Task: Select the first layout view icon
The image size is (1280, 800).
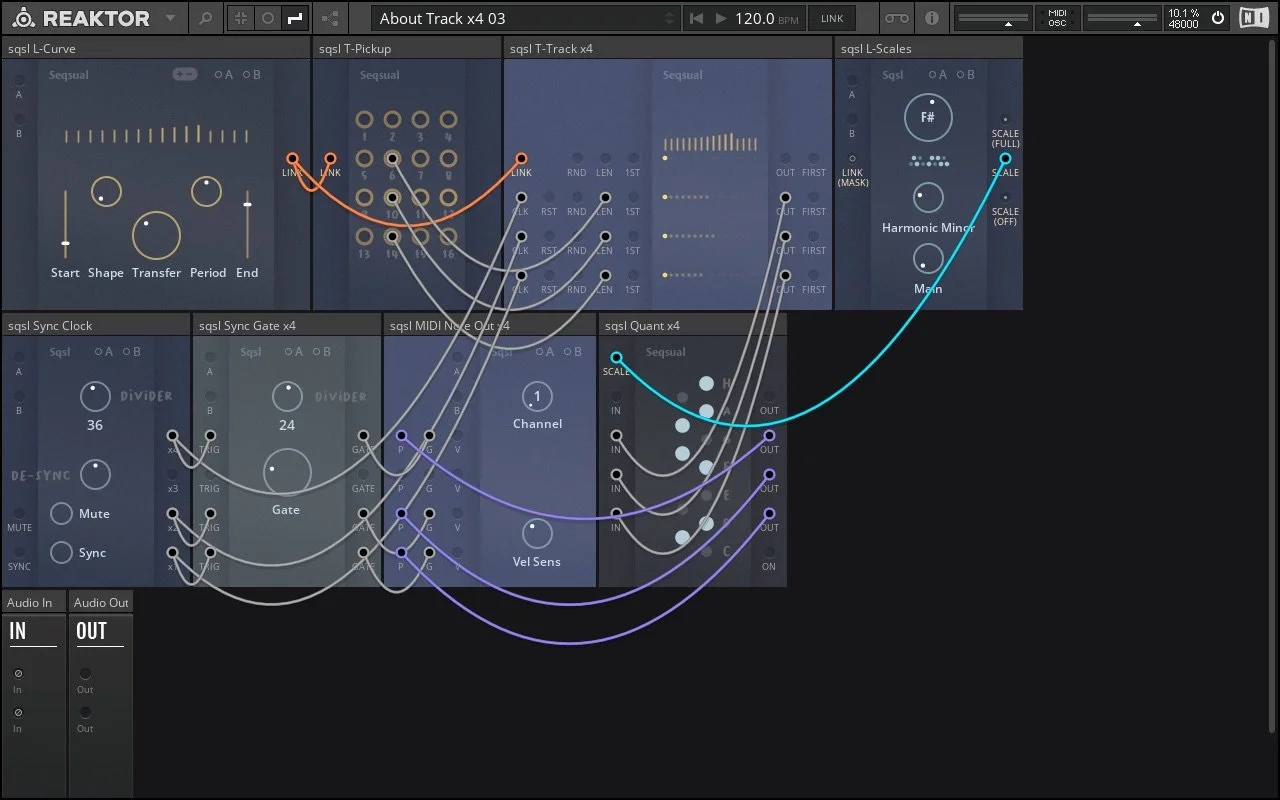Action: [x=241, y=18]
